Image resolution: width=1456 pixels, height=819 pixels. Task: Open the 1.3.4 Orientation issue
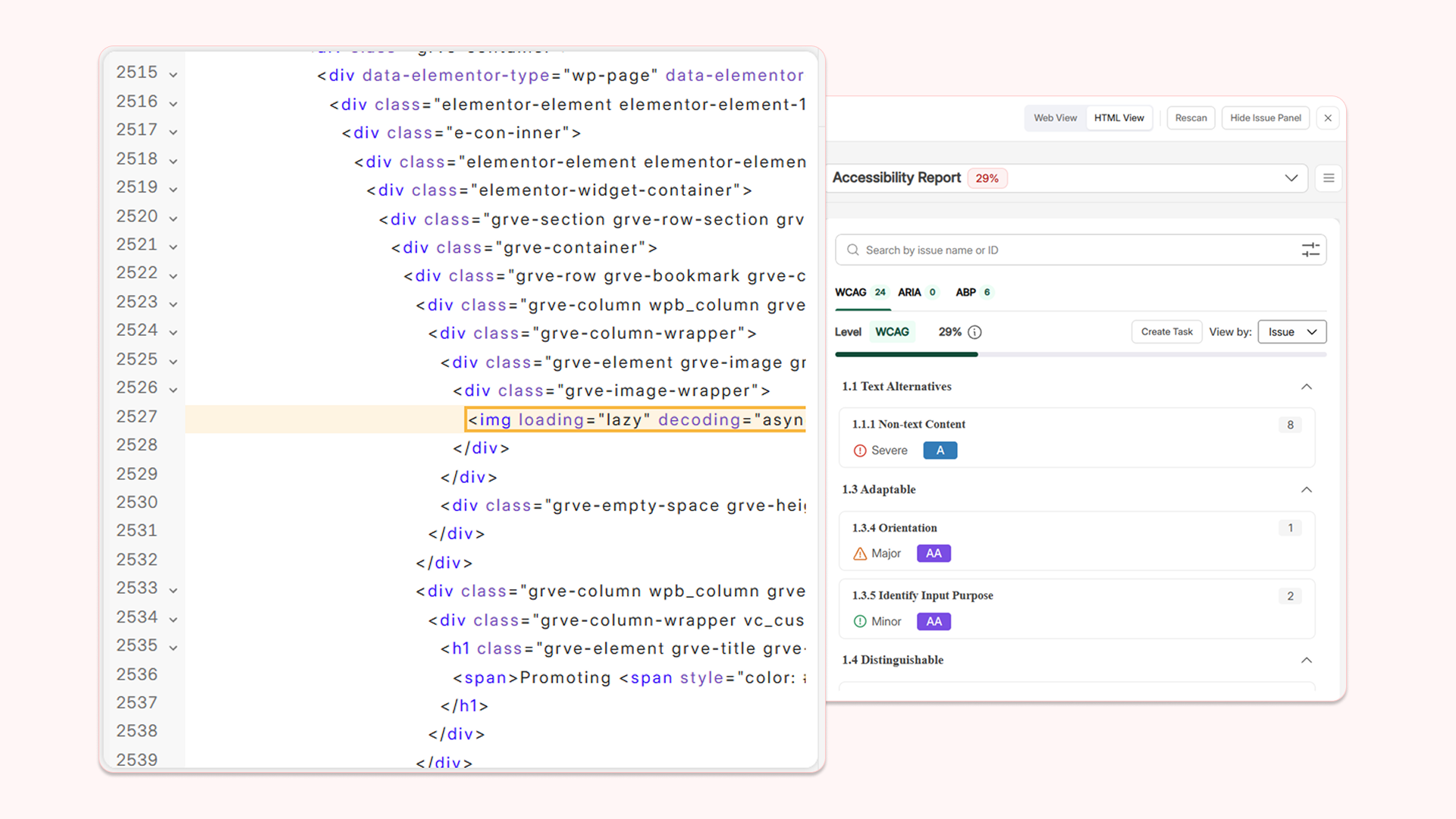(1077, 541)
